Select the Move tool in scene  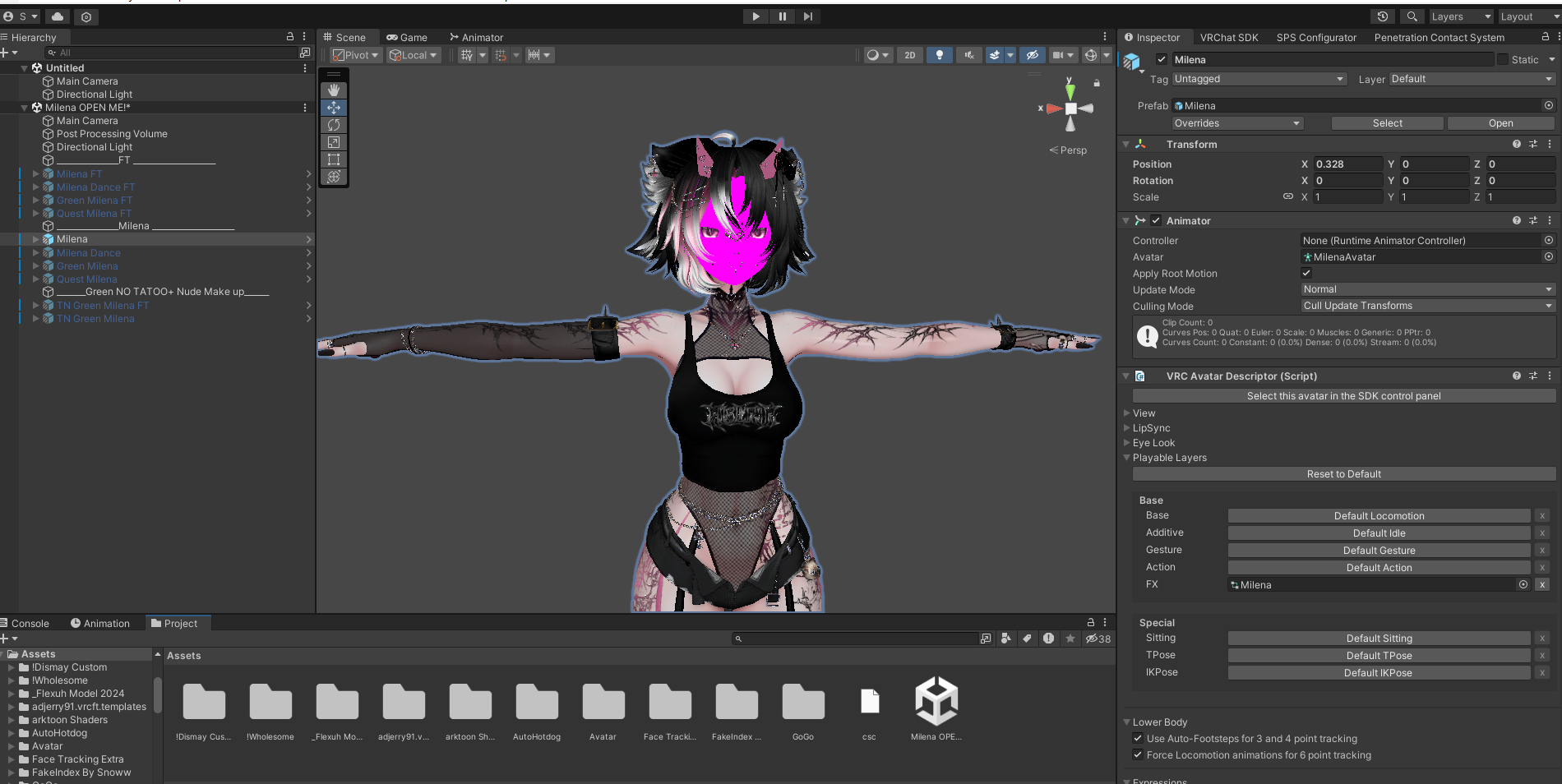(x=334, y=108)
